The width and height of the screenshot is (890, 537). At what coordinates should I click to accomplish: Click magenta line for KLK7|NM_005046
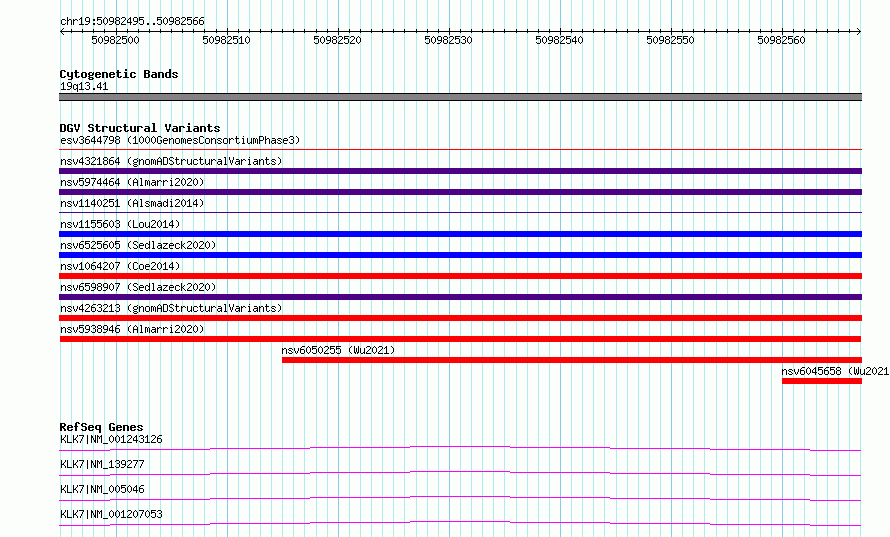point(460,498)
